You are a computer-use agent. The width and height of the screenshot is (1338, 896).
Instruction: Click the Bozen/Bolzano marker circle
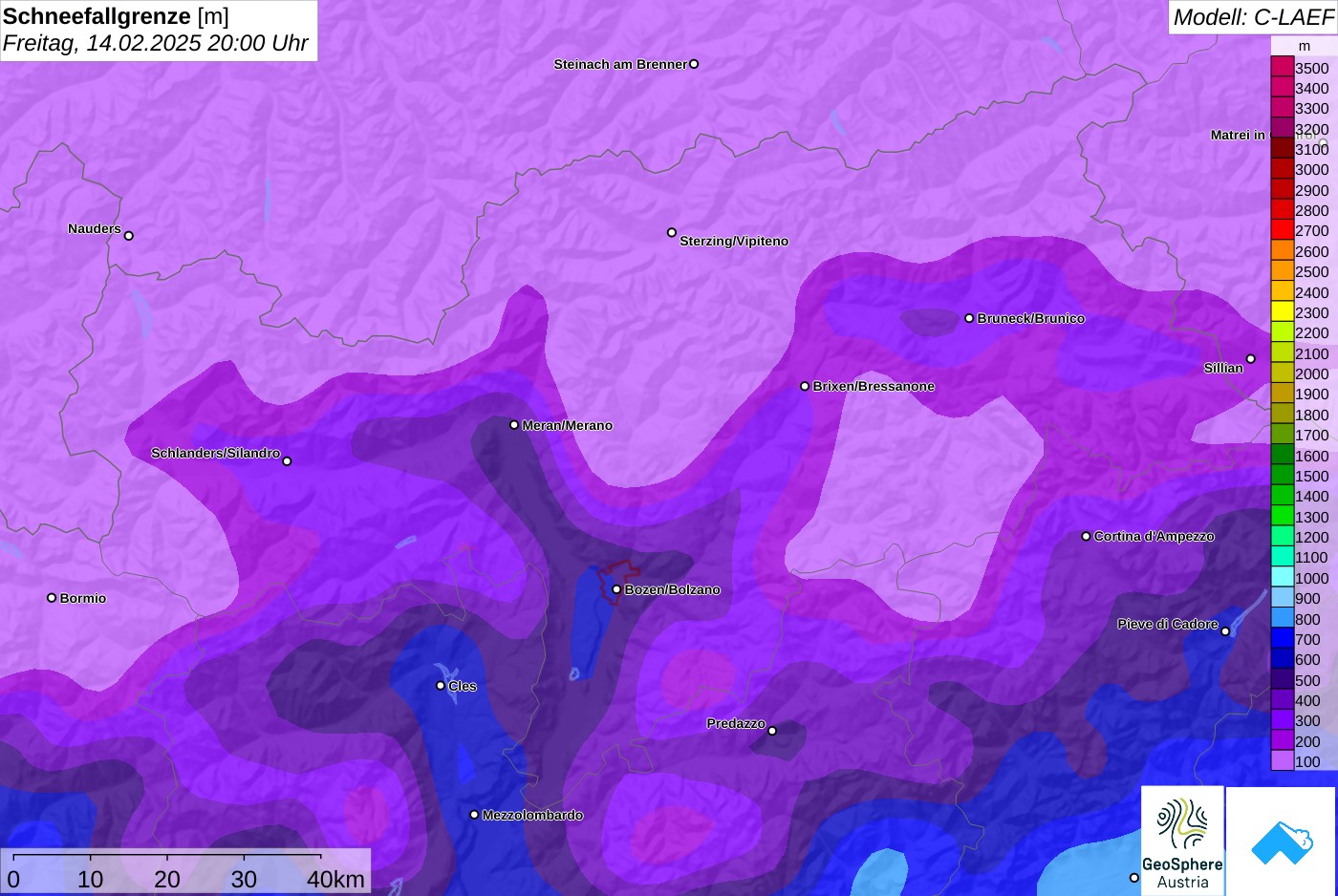pos(616,589)
